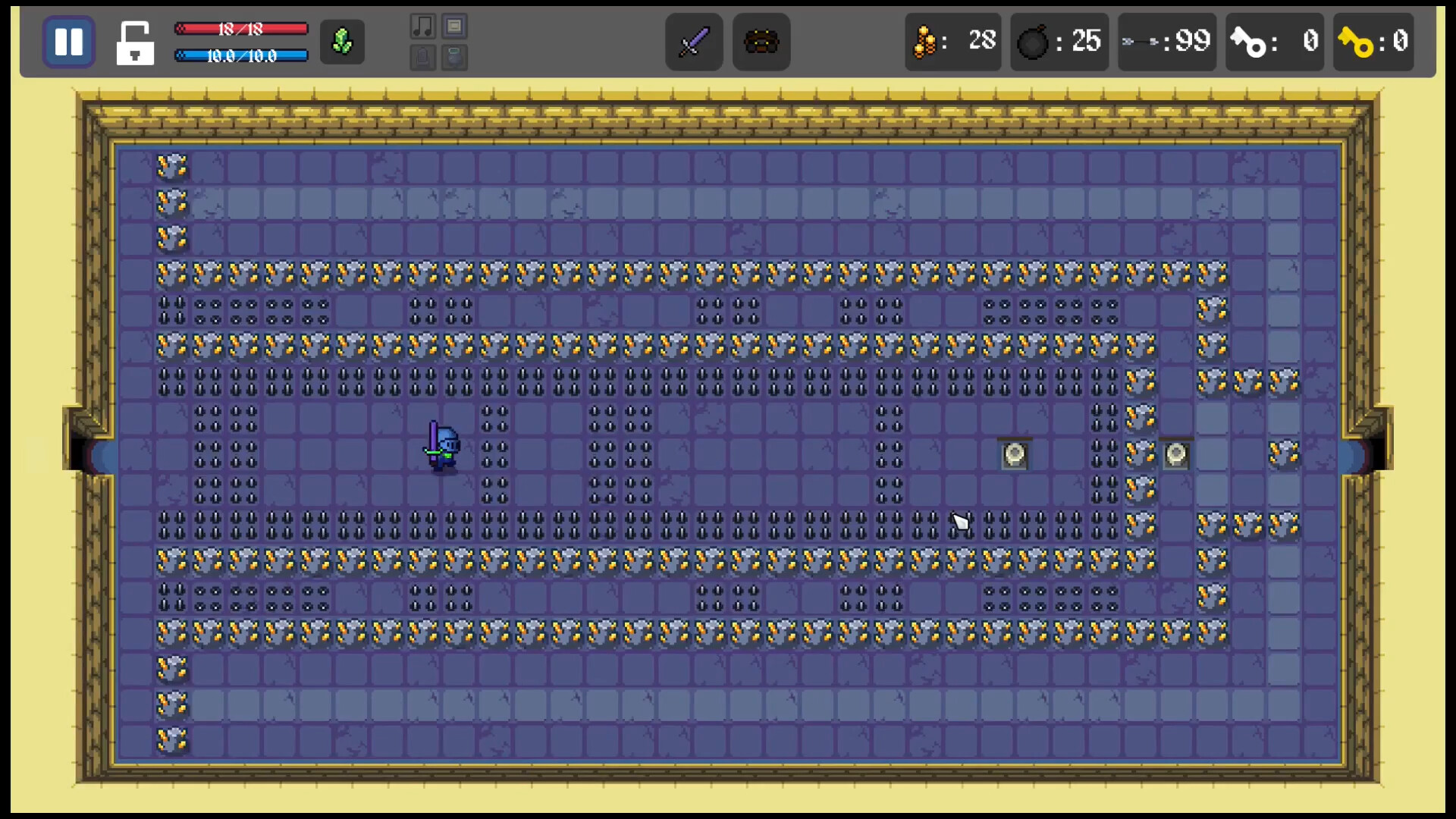Viewport: 1456px width, 819px height.
Task: Toggle the music note icon
Action: click(x=422, y=27)
